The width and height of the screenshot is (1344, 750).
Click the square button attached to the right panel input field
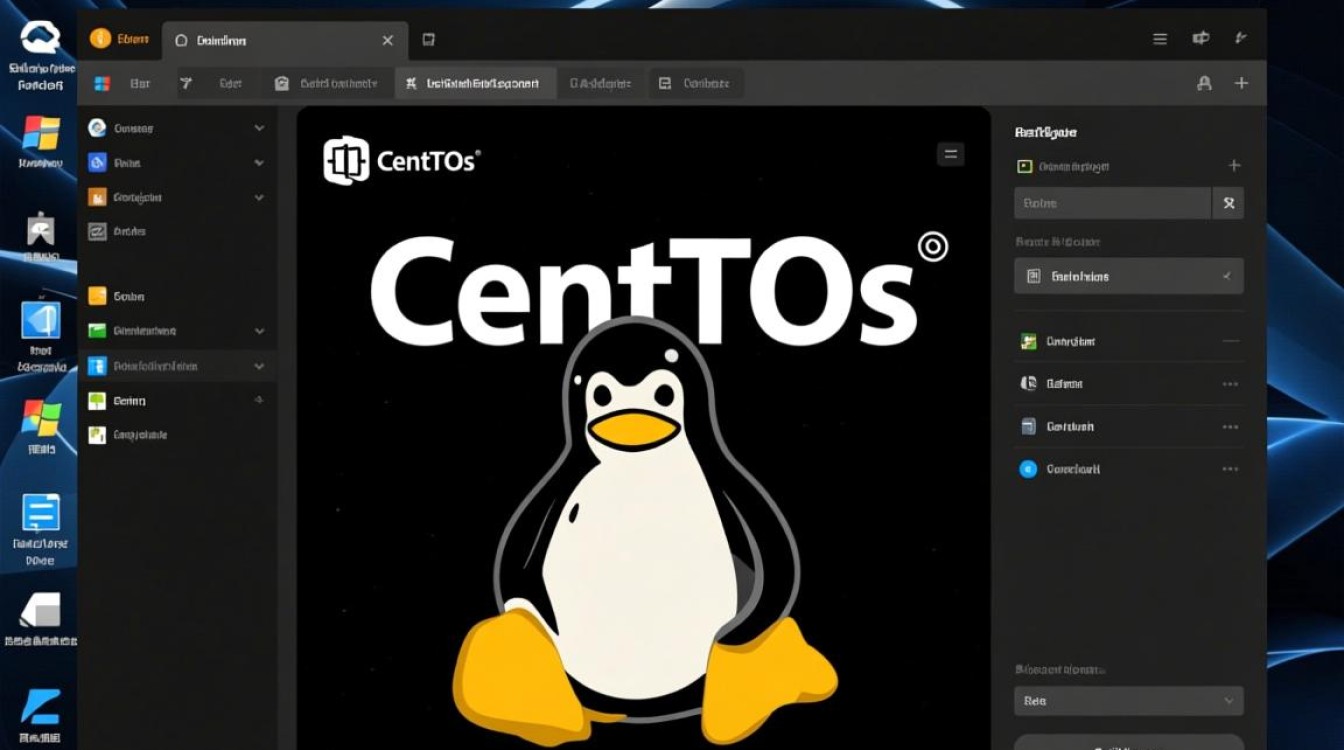click(x=1229, y=203)
